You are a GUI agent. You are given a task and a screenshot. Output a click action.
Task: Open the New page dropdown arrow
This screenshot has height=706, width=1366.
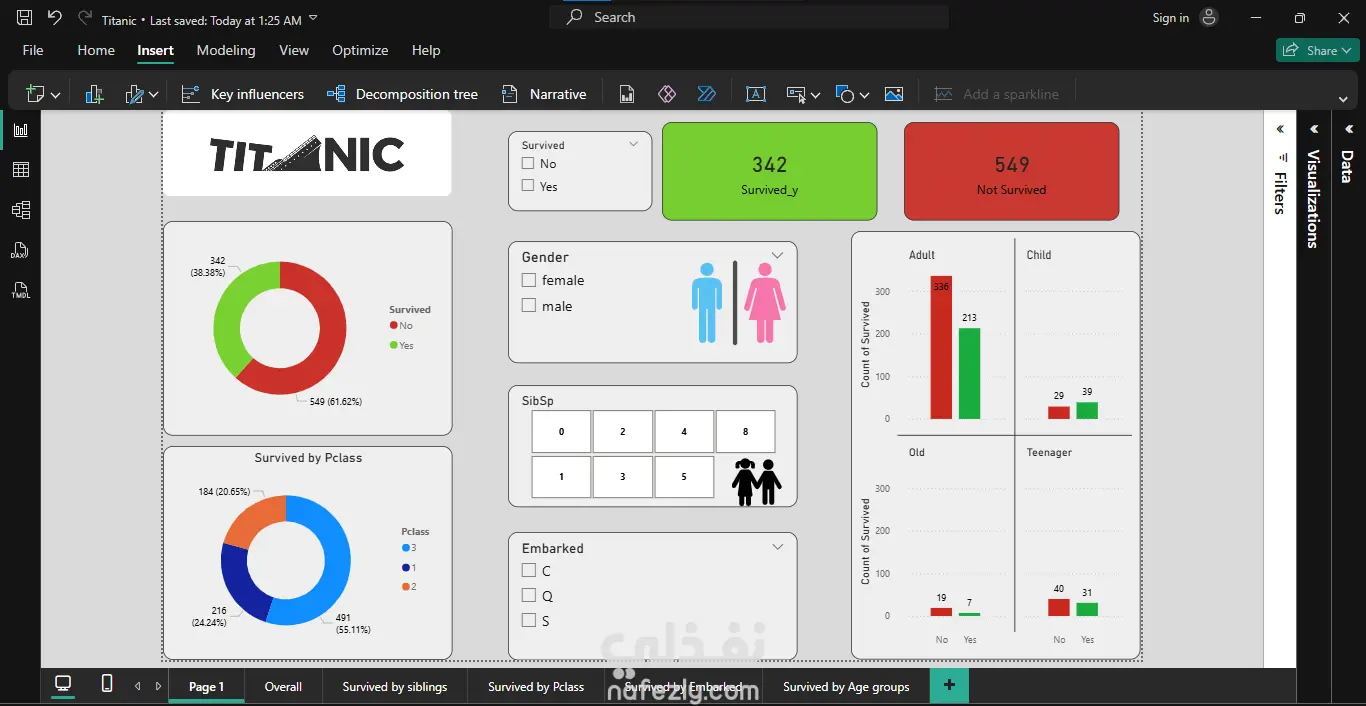(55, 95)
